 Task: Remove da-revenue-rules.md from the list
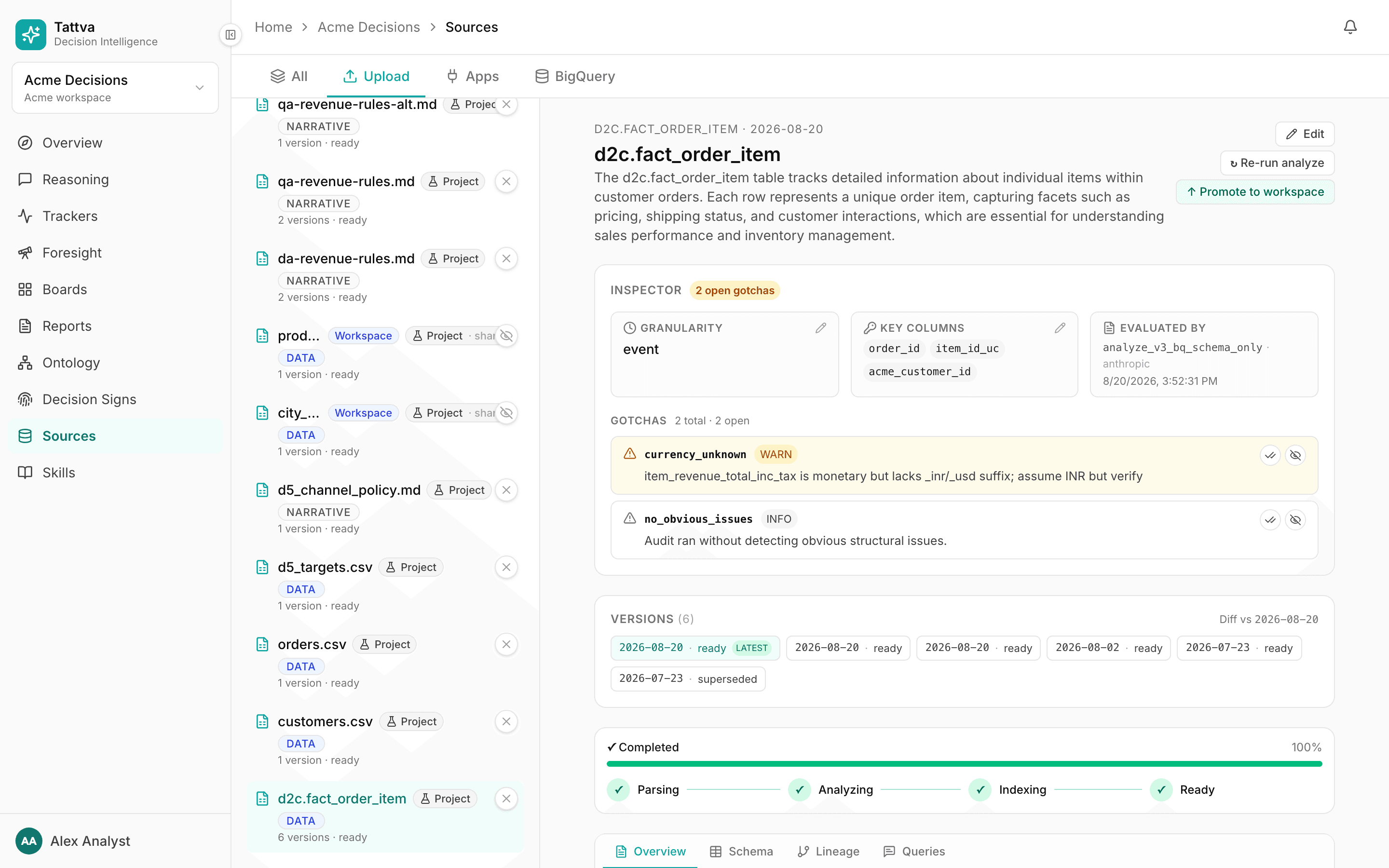506,258
